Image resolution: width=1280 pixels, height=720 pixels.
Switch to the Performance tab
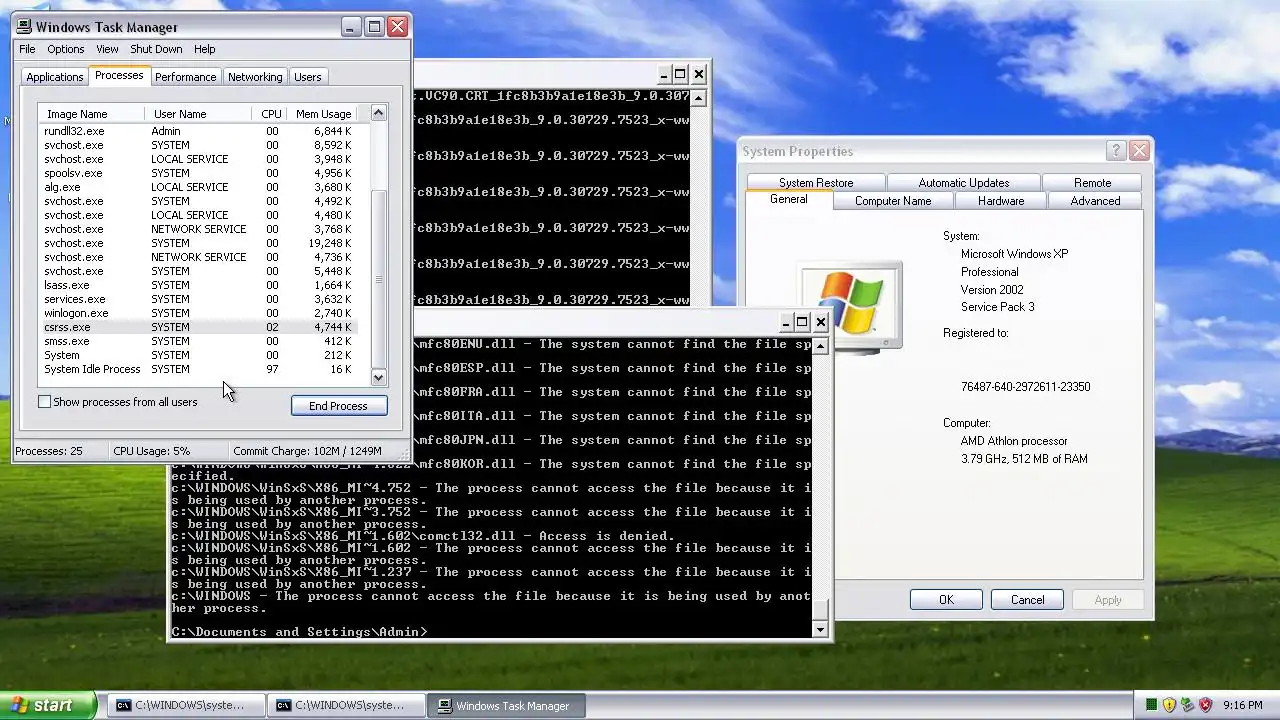pyautogui.click(x=185, y=77)
